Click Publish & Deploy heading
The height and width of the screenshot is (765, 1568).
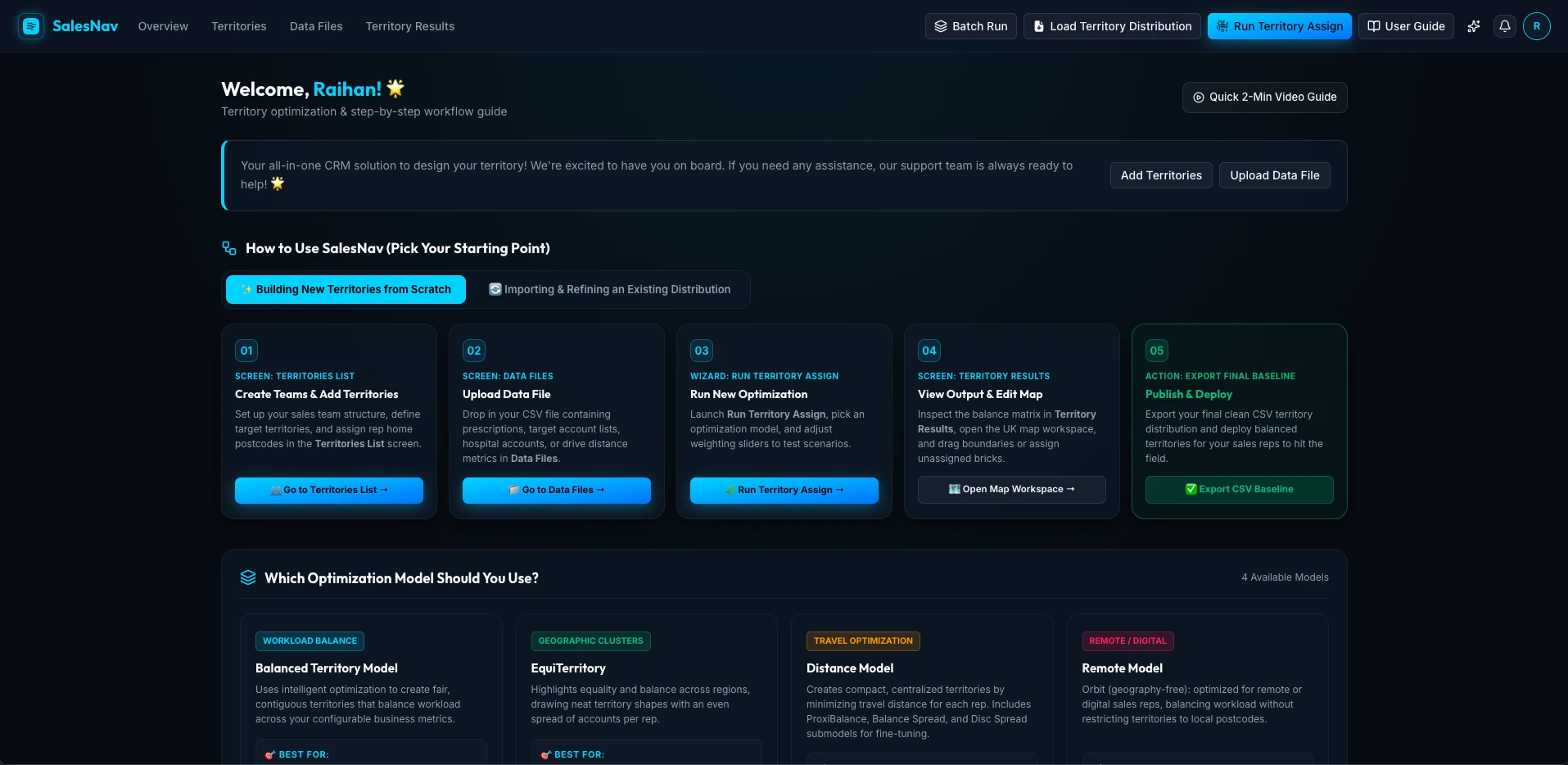click(1189, 394)
